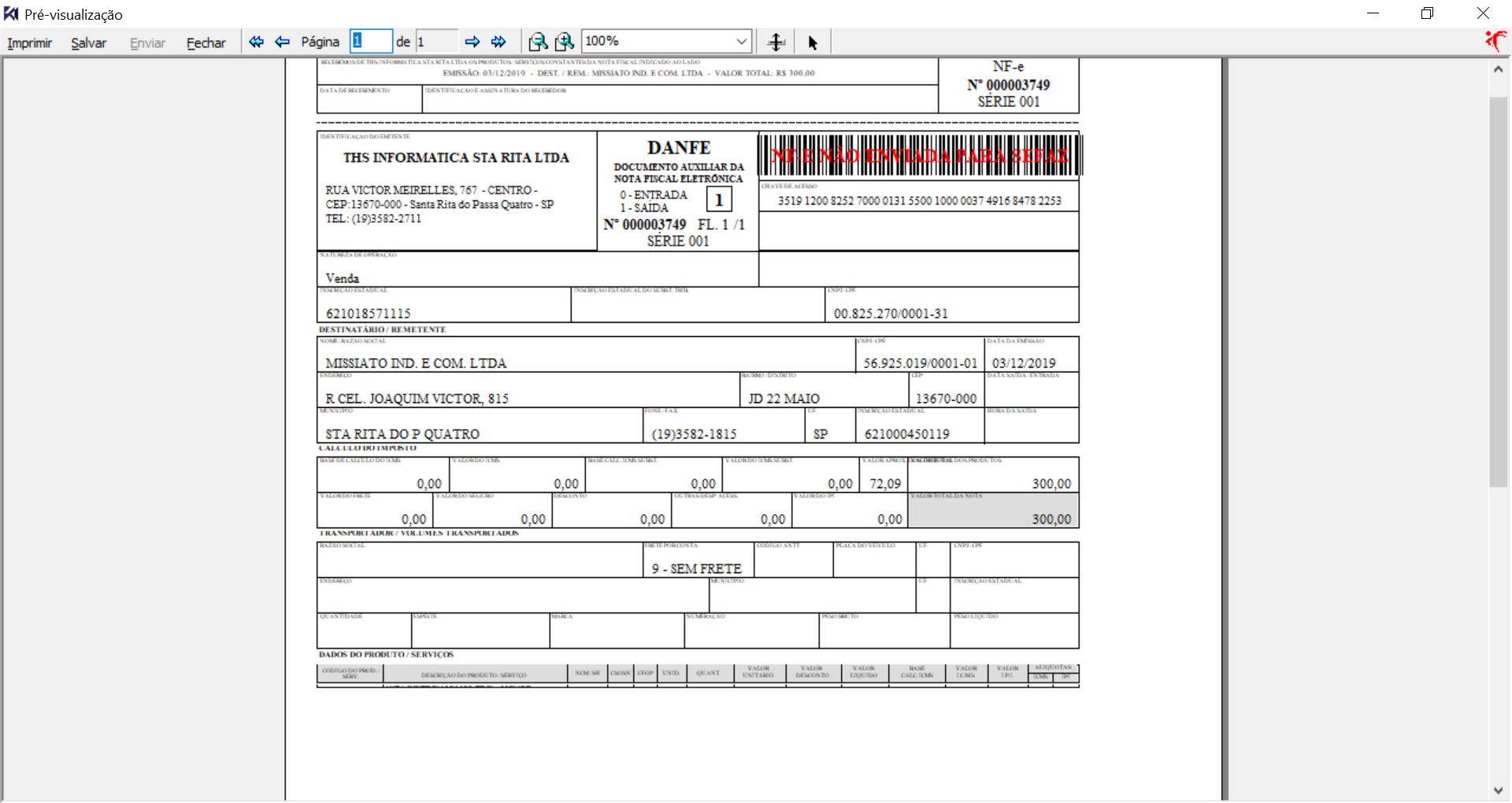Click the red NF-E NÃO ENVIADA PARA SEFAZ text
The width and height of the screenshot is (1512, 803).
pyautogui.click(x=919, y=155)
